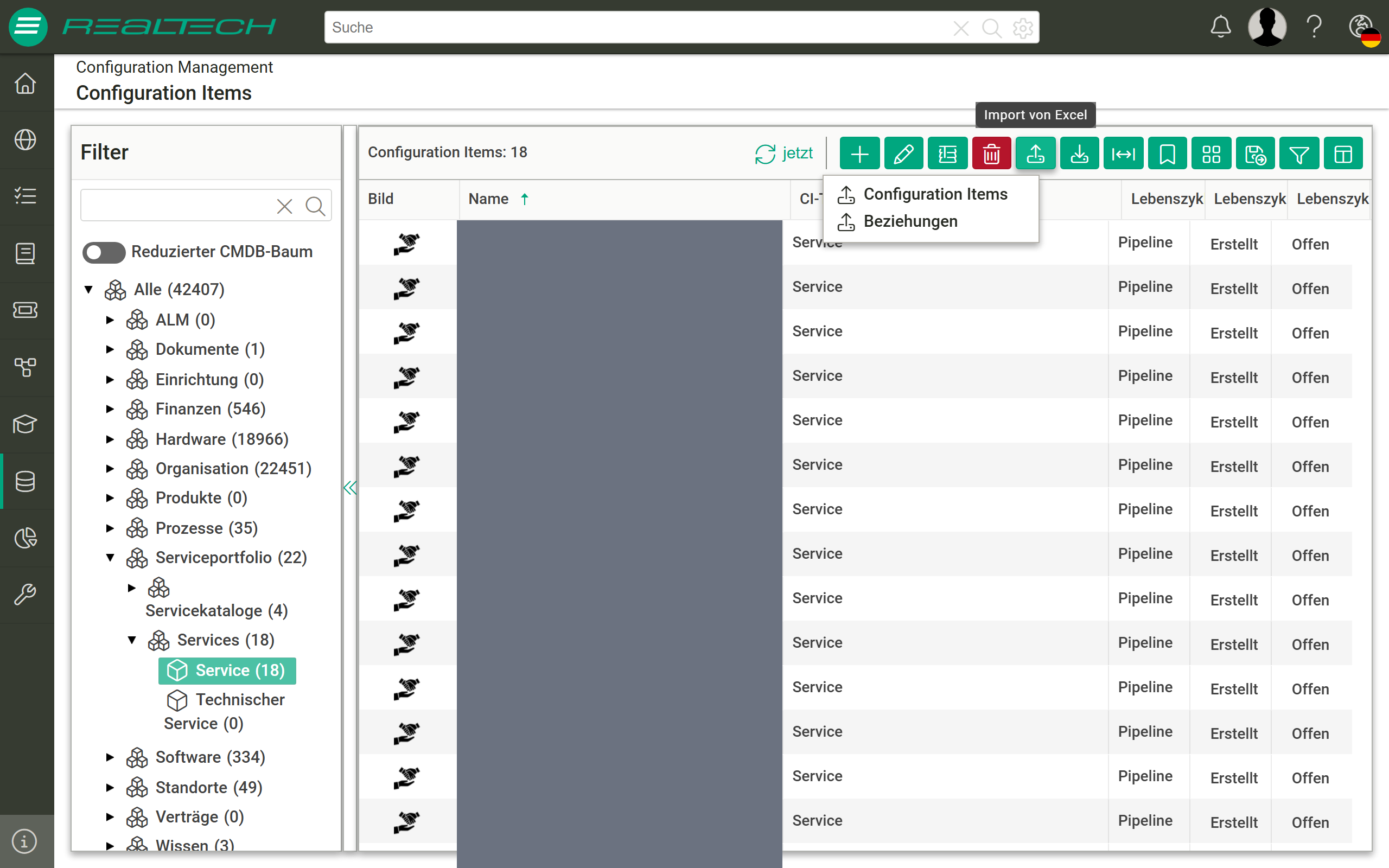Open the help question mark icon
This screenshot has width=1389, height=868.
pyautogui.click(x=1313, y=27)
